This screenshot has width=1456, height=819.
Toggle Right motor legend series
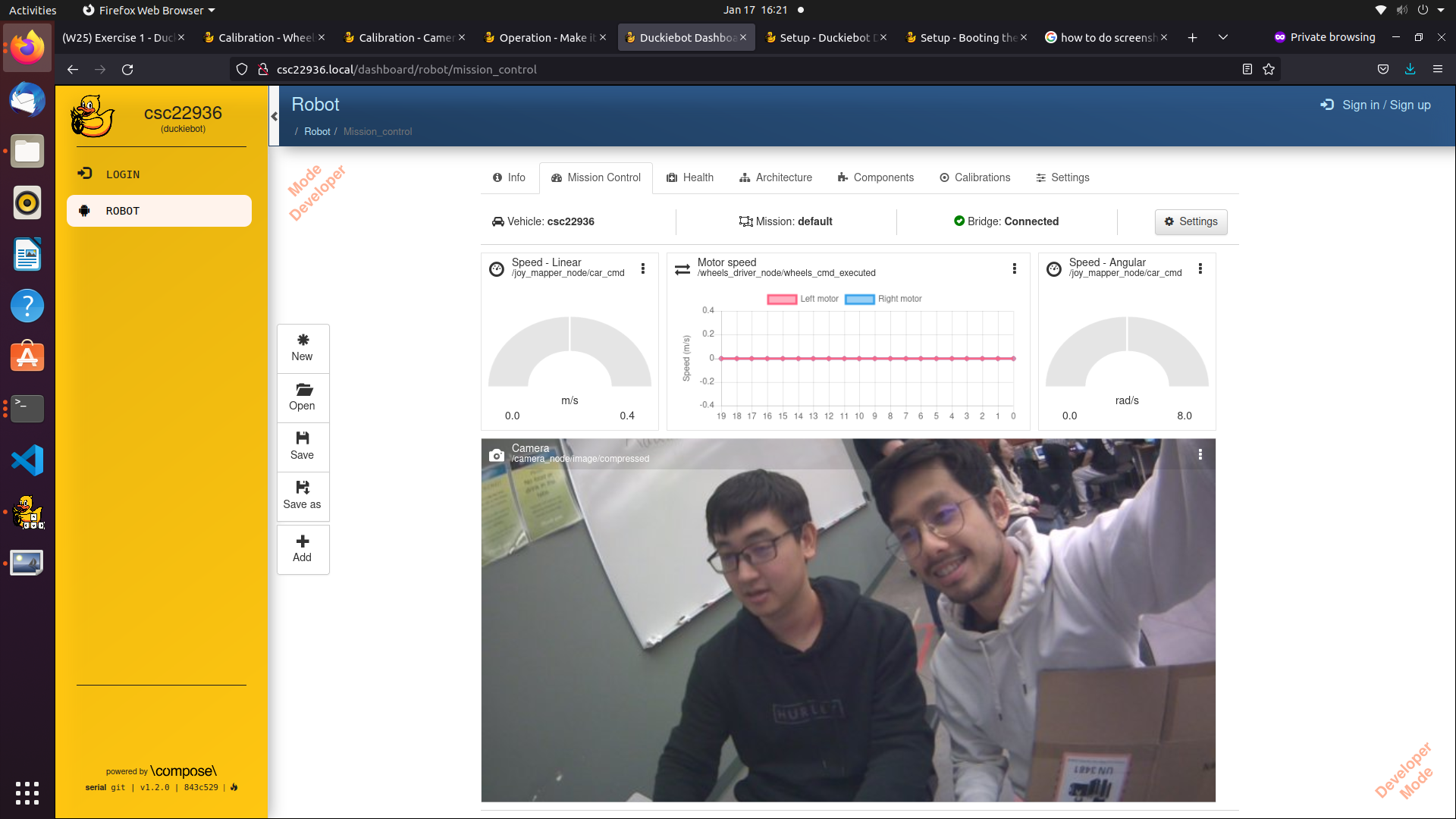(x=883, y=299)
